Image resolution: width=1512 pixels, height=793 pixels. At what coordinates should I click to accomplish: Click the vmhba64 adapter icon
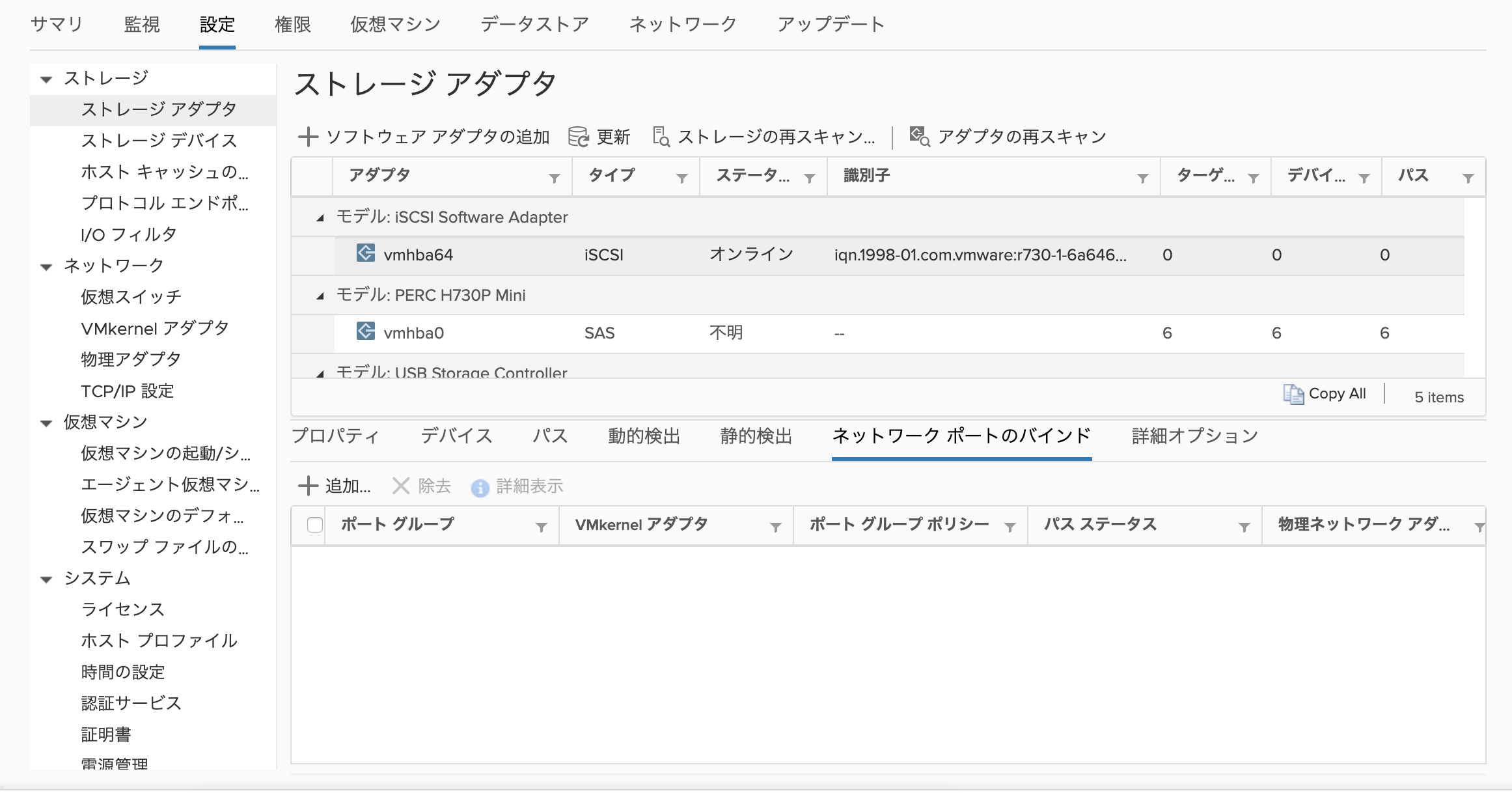point(366,253)
